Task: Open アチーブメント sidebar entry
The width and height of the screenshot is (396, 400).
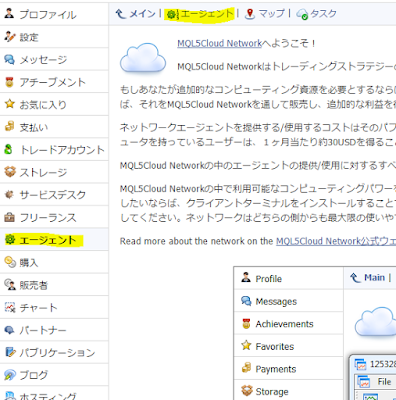Action: (x=54, y=82)
